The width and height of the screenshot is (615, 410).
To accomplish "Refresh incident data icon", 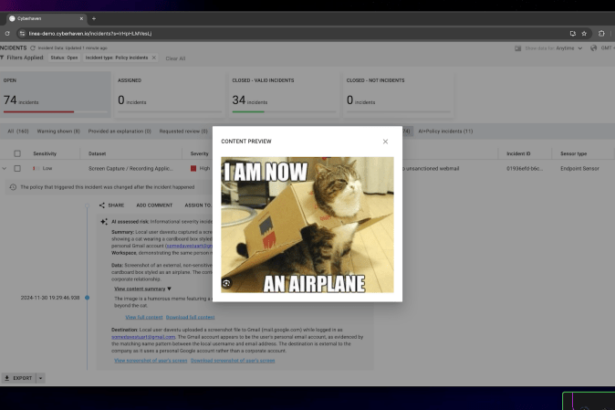I will 33,48.
